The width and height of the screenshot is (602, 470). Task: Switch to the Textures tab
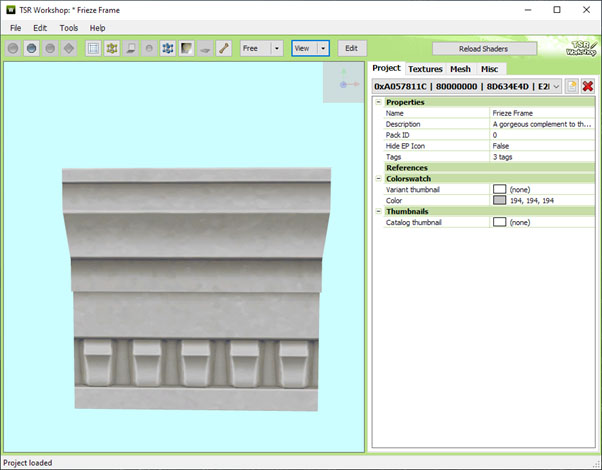(x=425, y=69)
